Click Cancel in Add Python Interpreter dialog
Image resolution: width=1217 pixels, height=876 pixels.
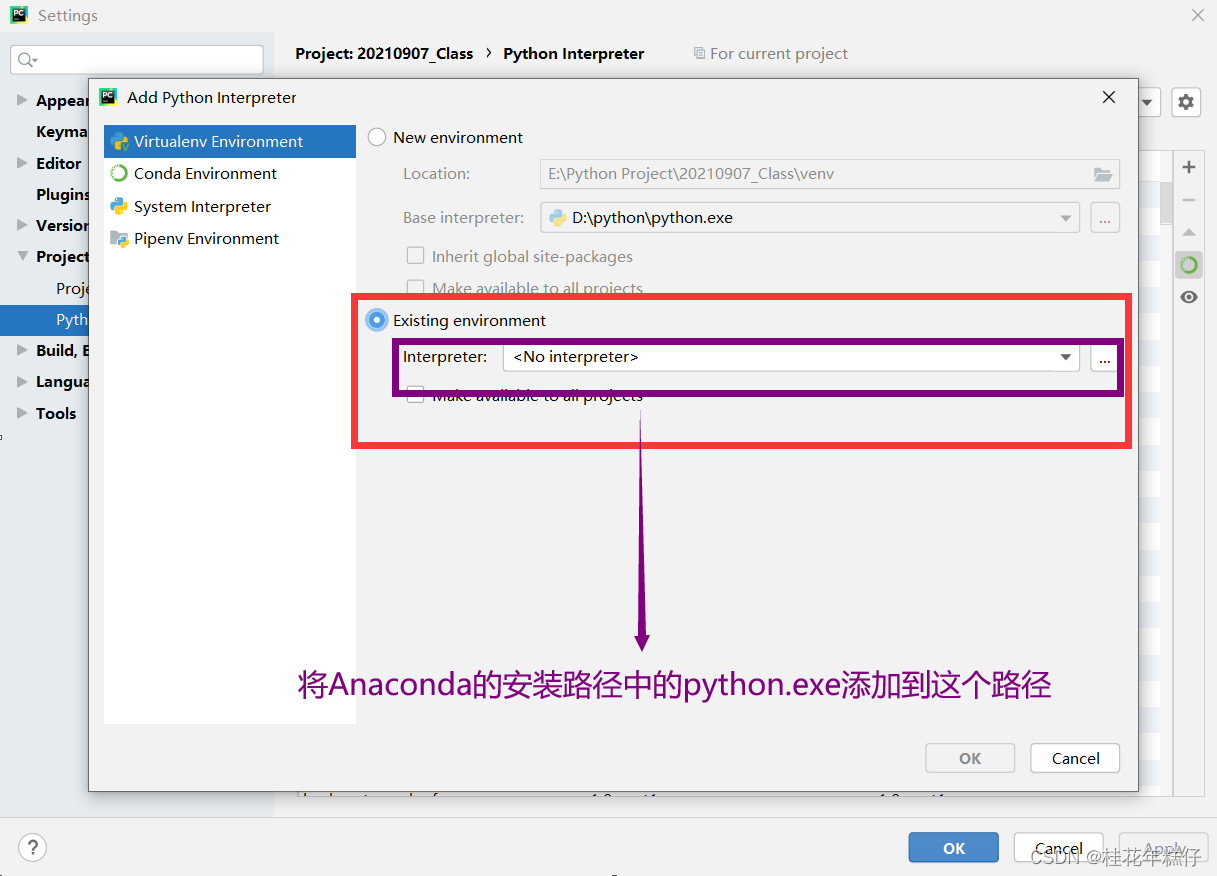[1075, 758]
